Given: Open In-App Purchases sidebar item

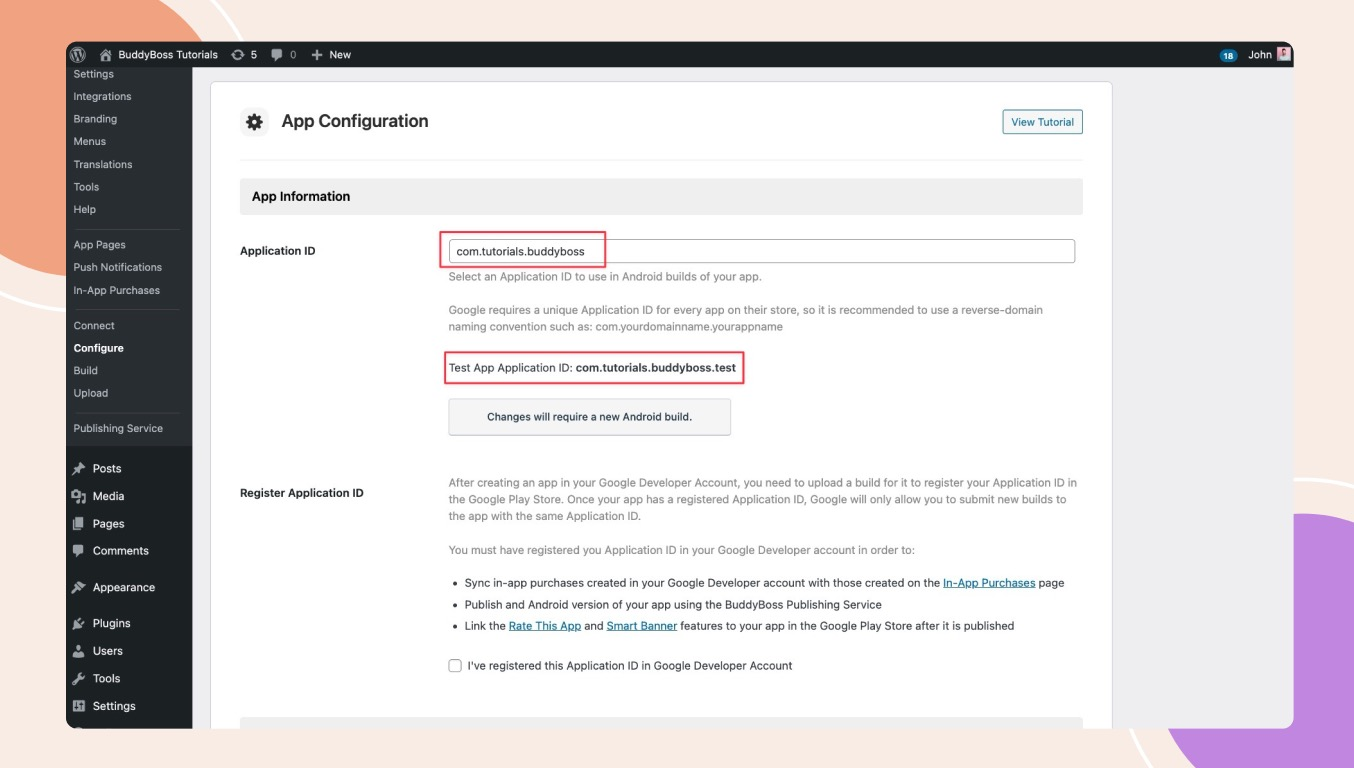Looking at the screenshot, I should 116,291.
